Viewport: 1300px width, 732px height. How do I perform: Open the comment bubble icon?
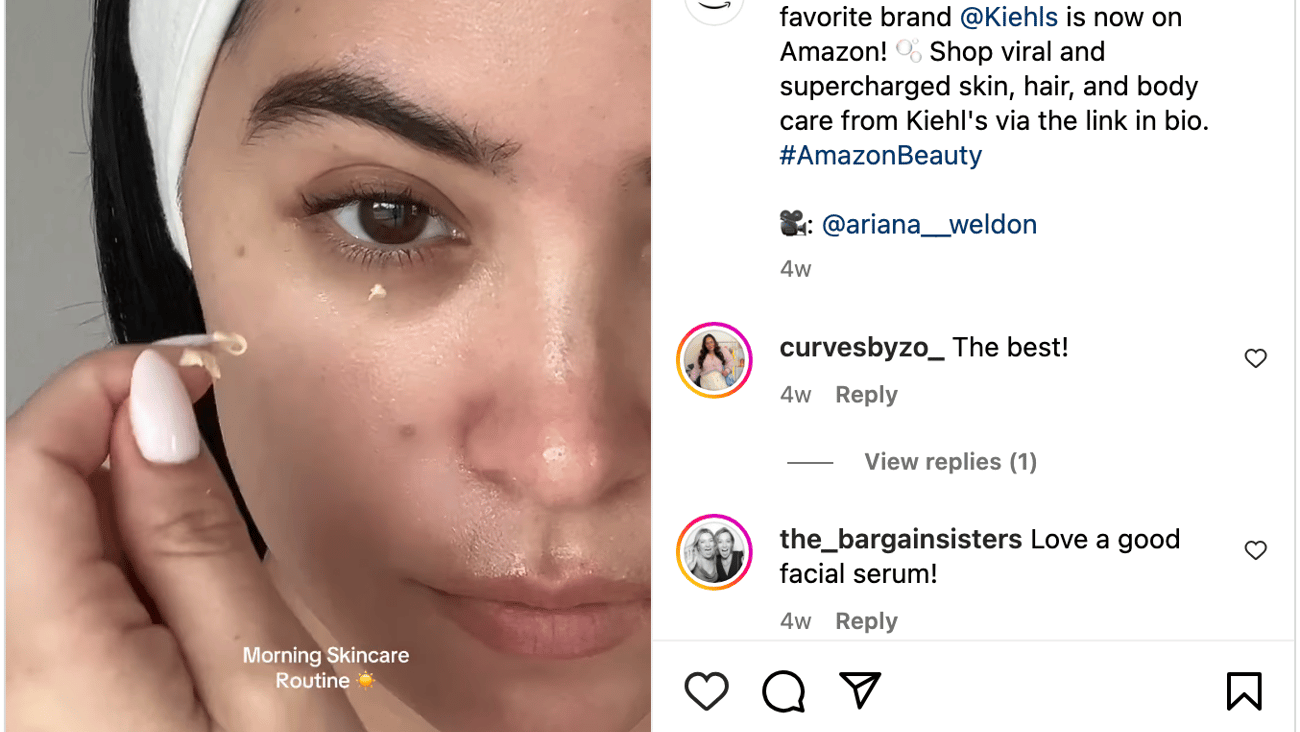(x=782, y=690)
